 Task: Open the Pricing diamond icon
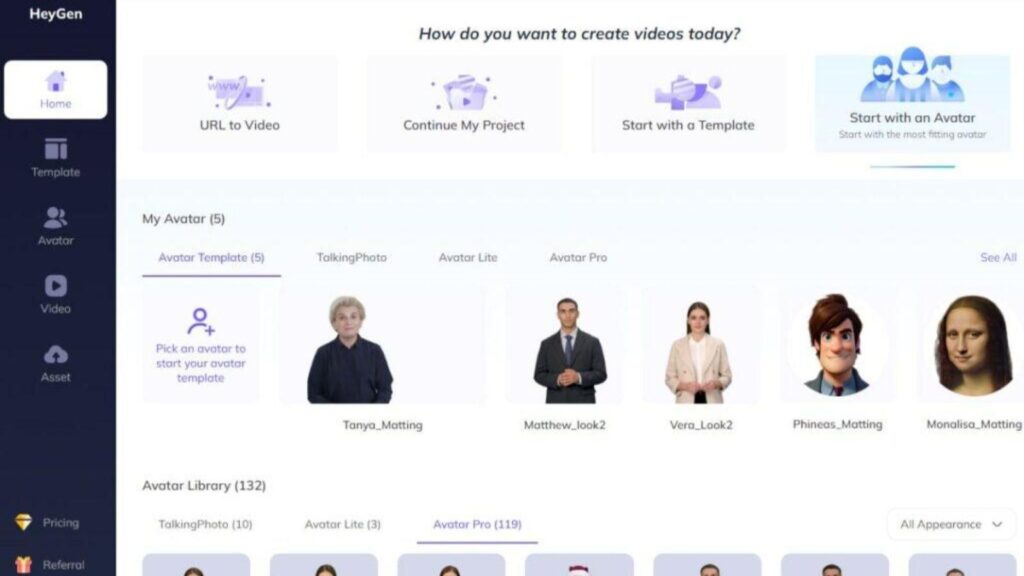point(24,522)
